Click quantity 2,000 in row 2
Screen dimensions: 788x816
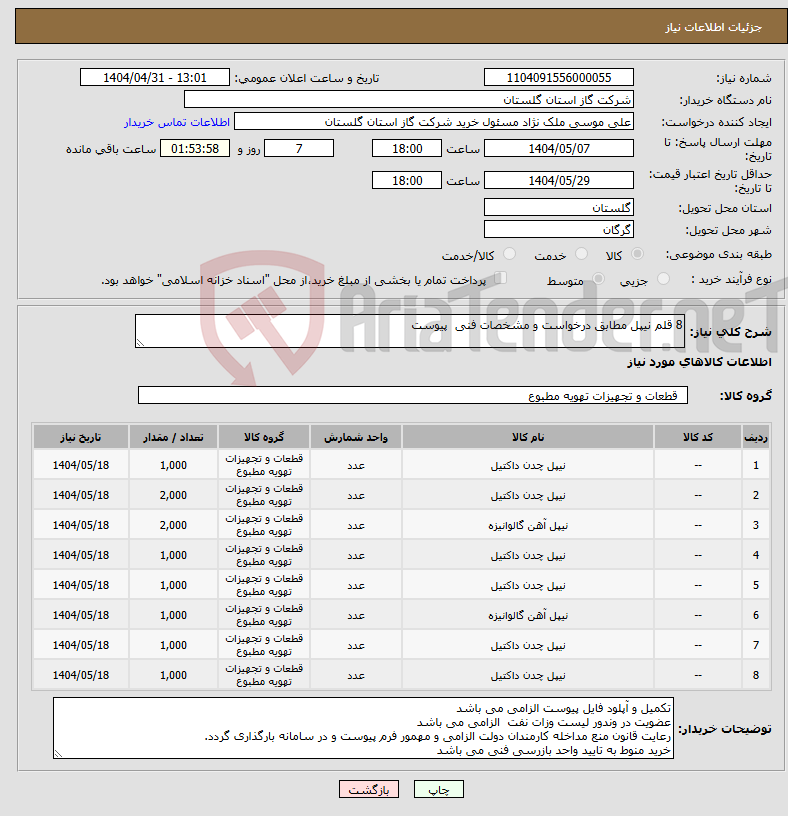pos(173,495)
